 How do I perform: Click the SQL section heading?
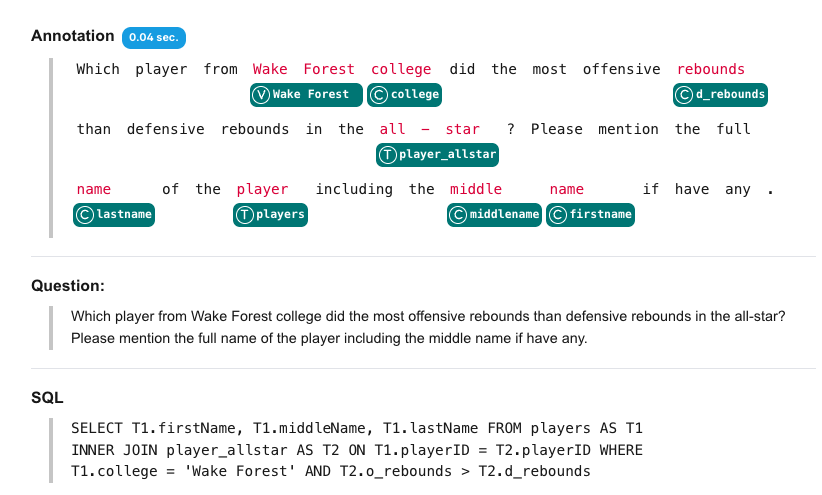point(46,398)
